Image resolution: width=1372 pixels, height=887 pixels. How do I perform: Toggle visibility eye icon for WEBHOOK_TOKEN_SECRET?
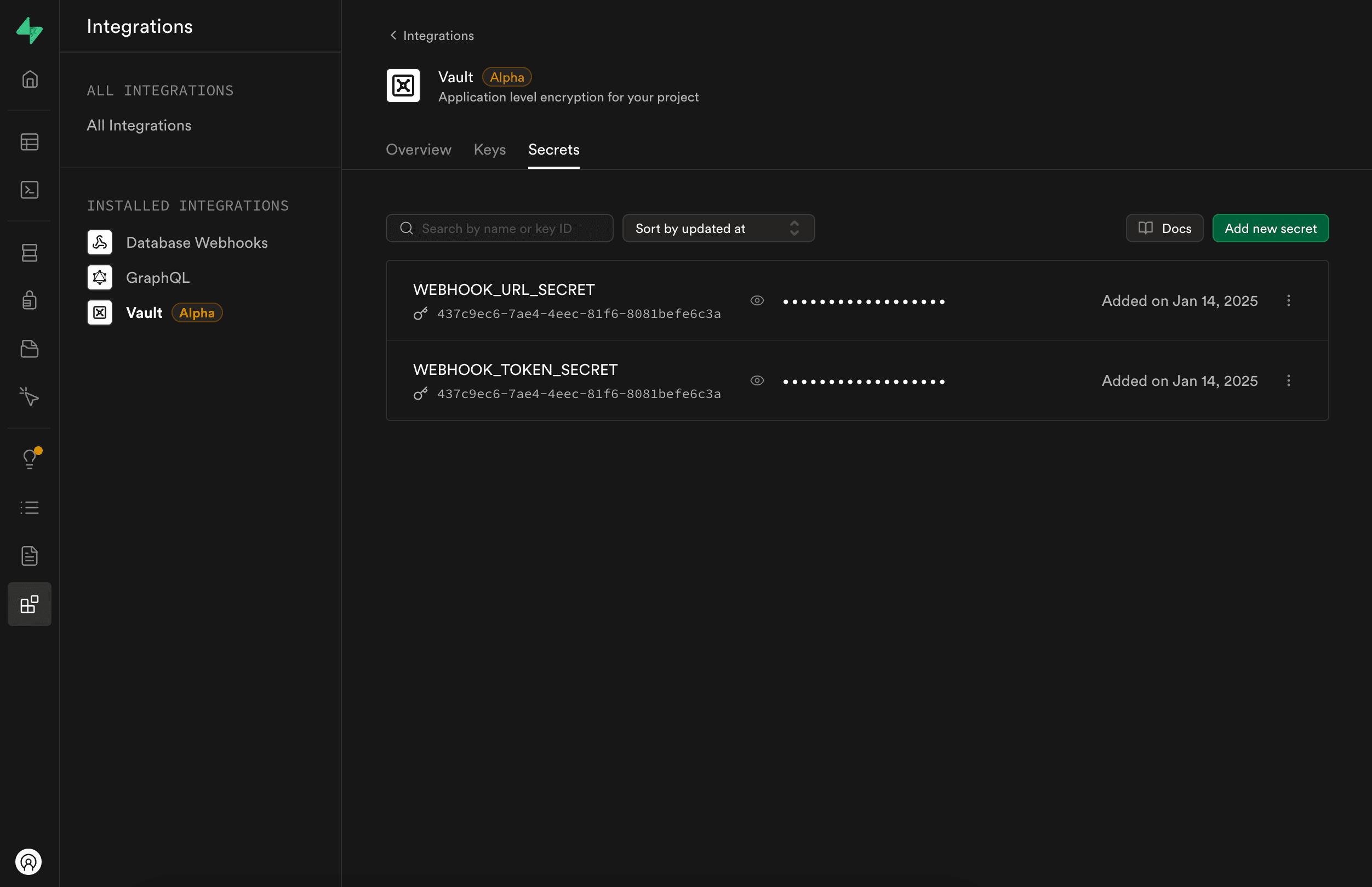click(757, 381)
